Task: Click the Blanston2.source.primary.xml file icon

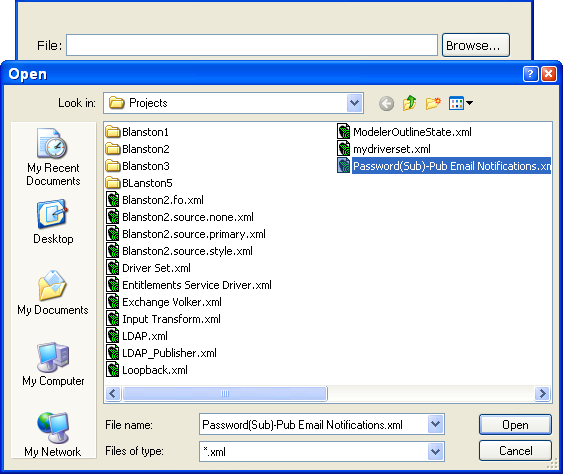Action: point(113,234)
